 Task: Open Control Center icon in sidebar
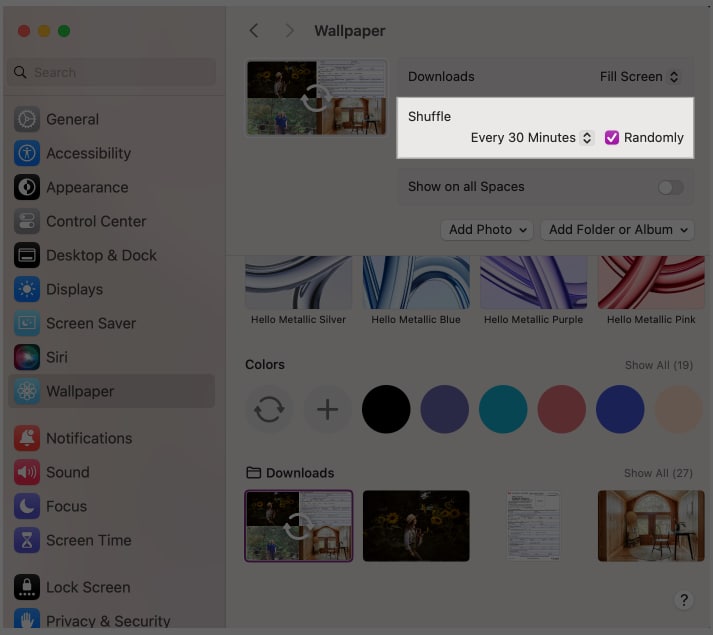(x=27, y=221)
